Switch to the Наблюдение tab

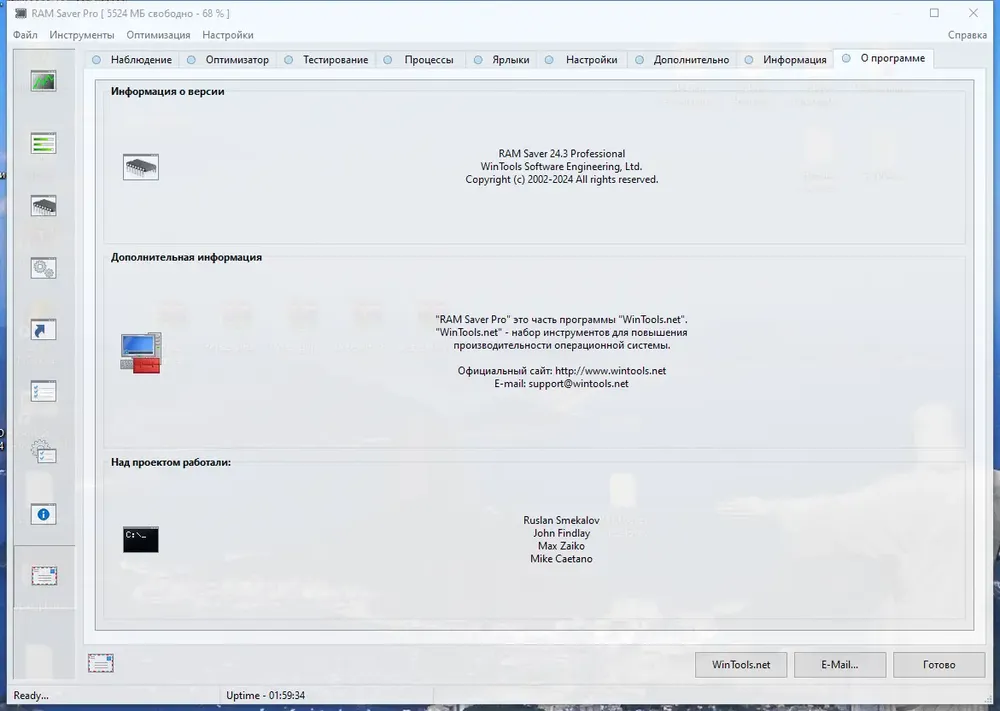[132, 59]
